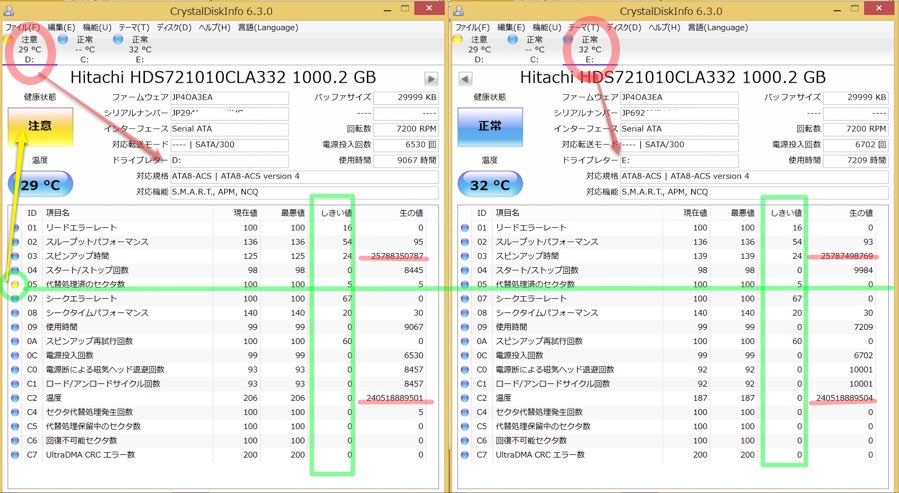Click 最悪値 column header in right window
Image resolution: width=899 pixels, height=493 pixels.
[x=733, y=213]
